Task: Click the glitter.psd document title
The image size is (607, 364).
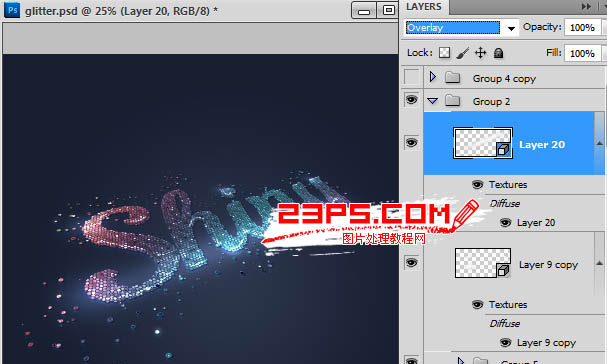Action: tap(121, 11)
